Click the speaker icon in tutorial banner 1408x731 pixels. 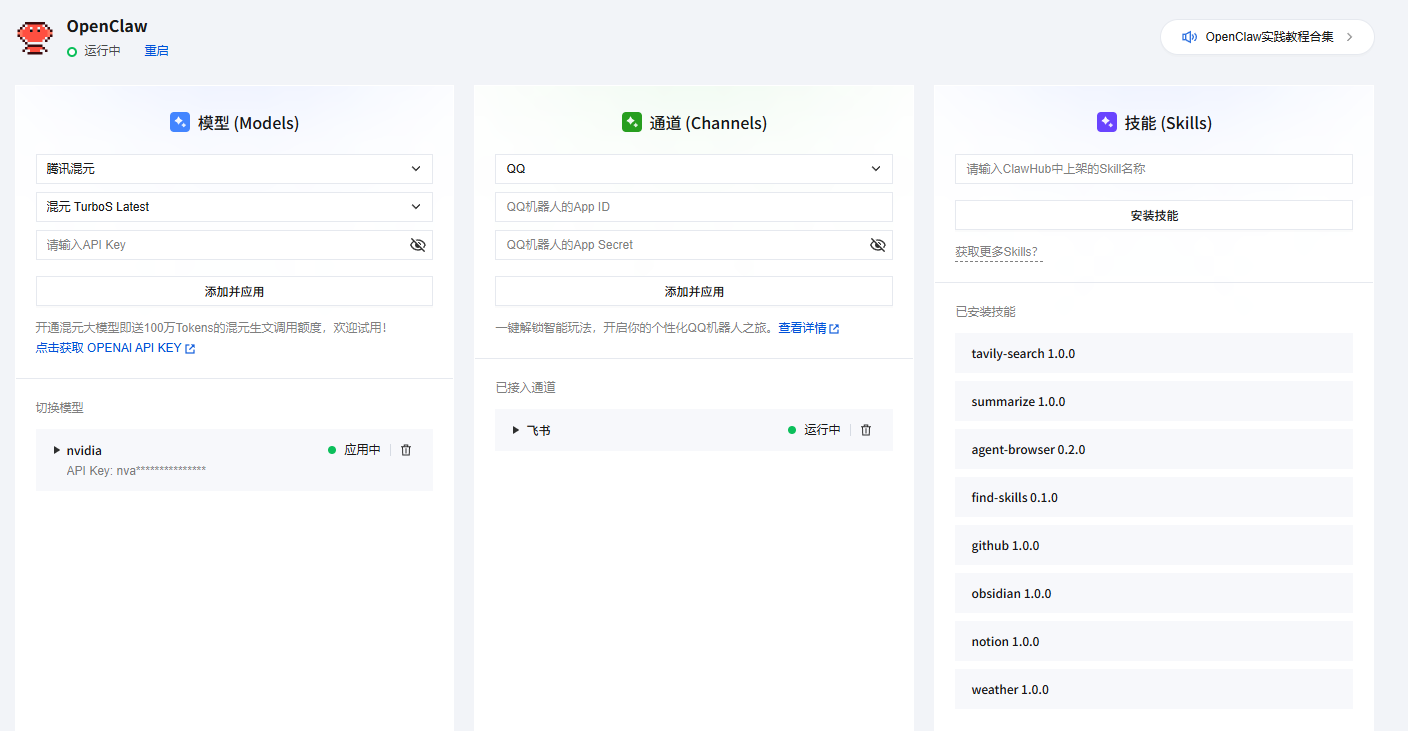[1189, 37]
